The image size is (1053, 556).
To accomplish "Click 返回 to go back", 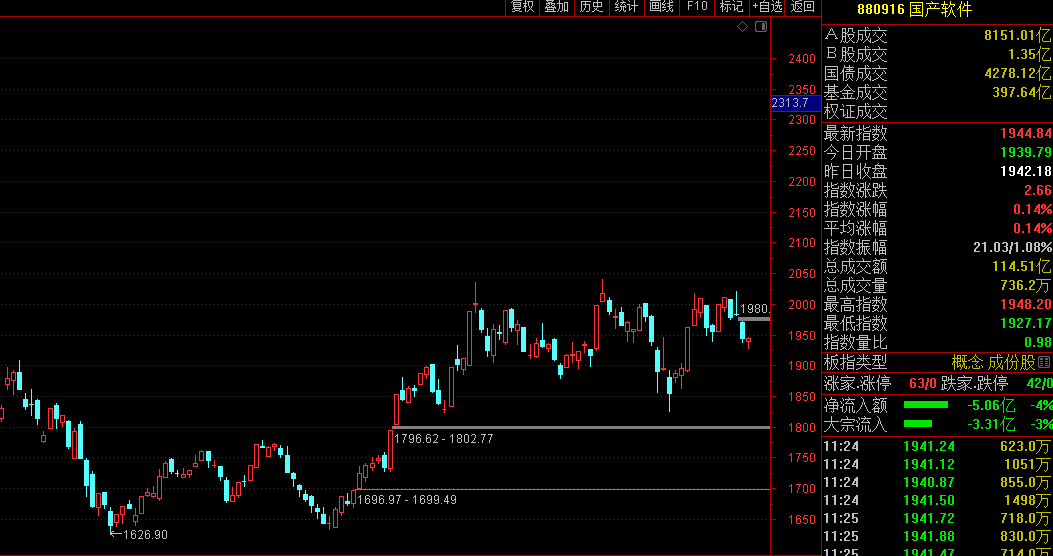I will [x=803, y=7].
